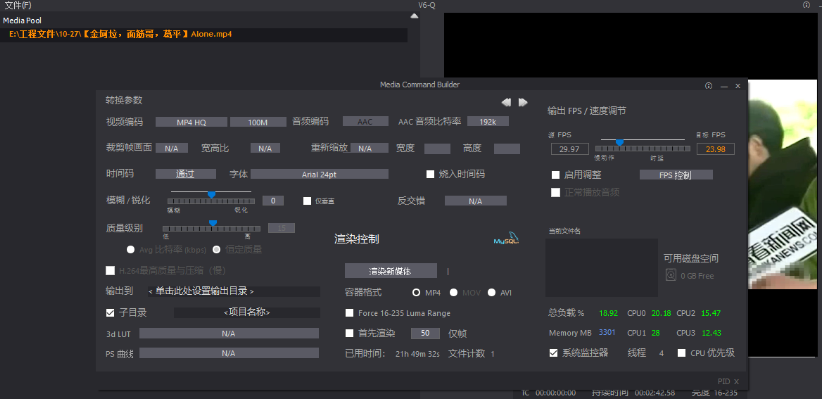This screenshot has width=822, height=399.
Task: Open the 重新缩放 N/A dropdown
Action: click(370, 148)
